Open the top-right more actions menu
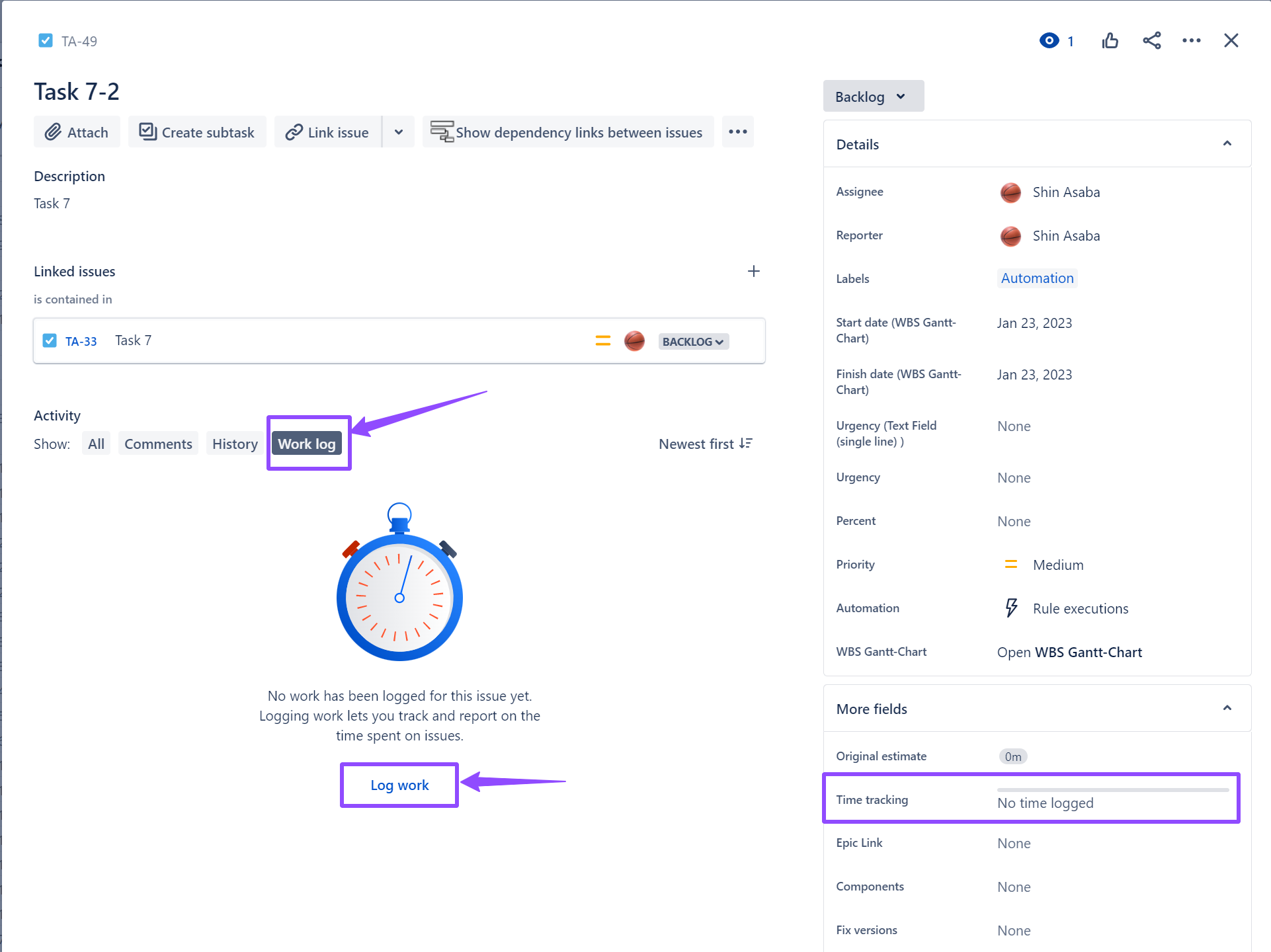 tap(1191, 41)
